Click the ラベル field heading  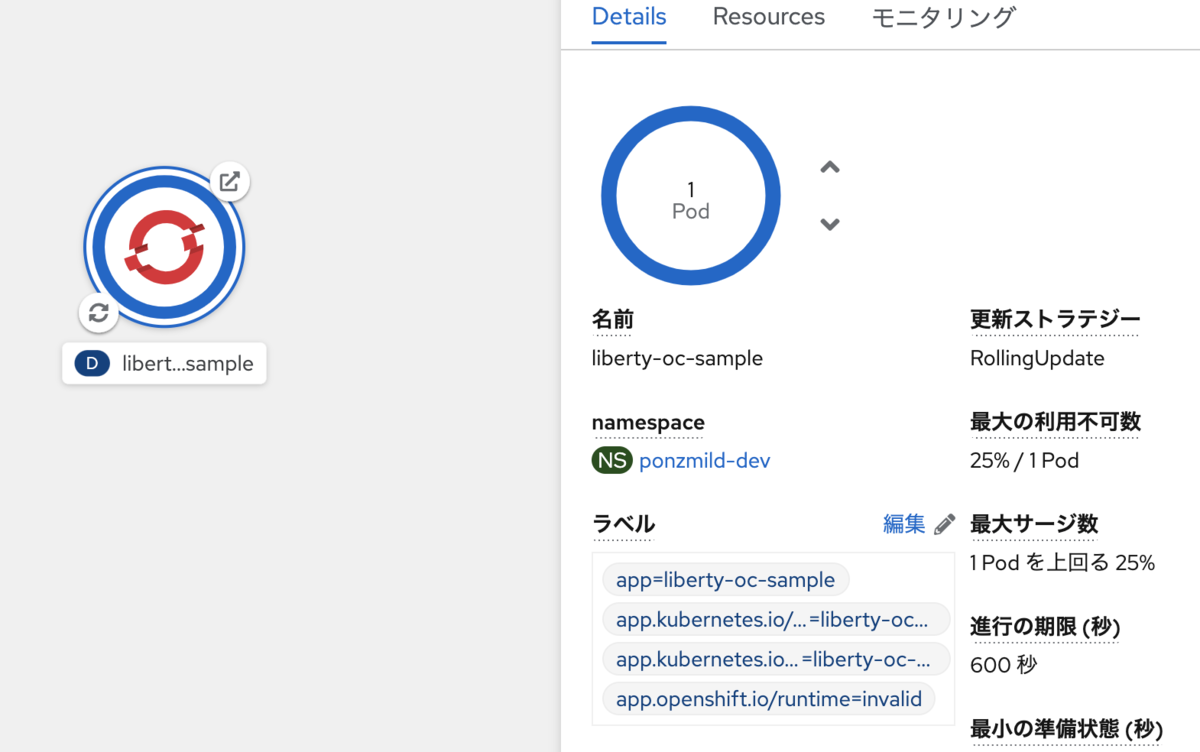tap(623, 524)
